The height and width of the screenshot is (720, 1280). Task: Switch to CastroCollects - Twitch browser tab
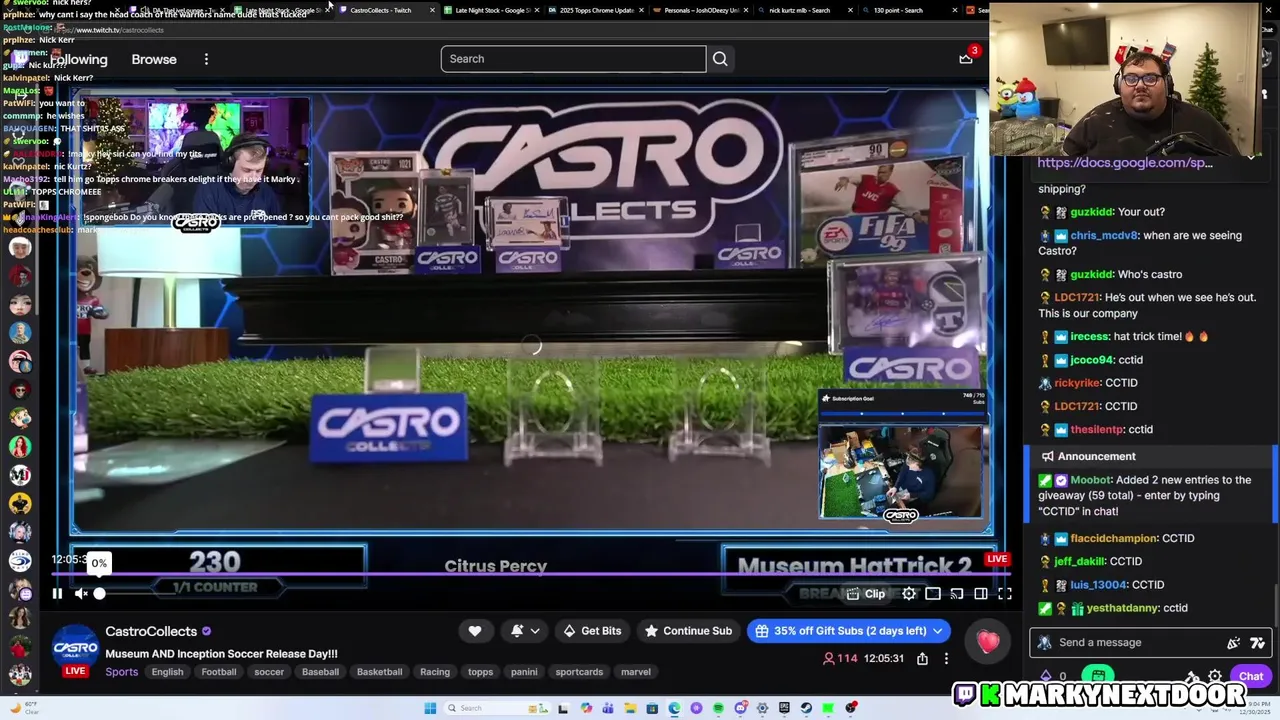[387, 10]
